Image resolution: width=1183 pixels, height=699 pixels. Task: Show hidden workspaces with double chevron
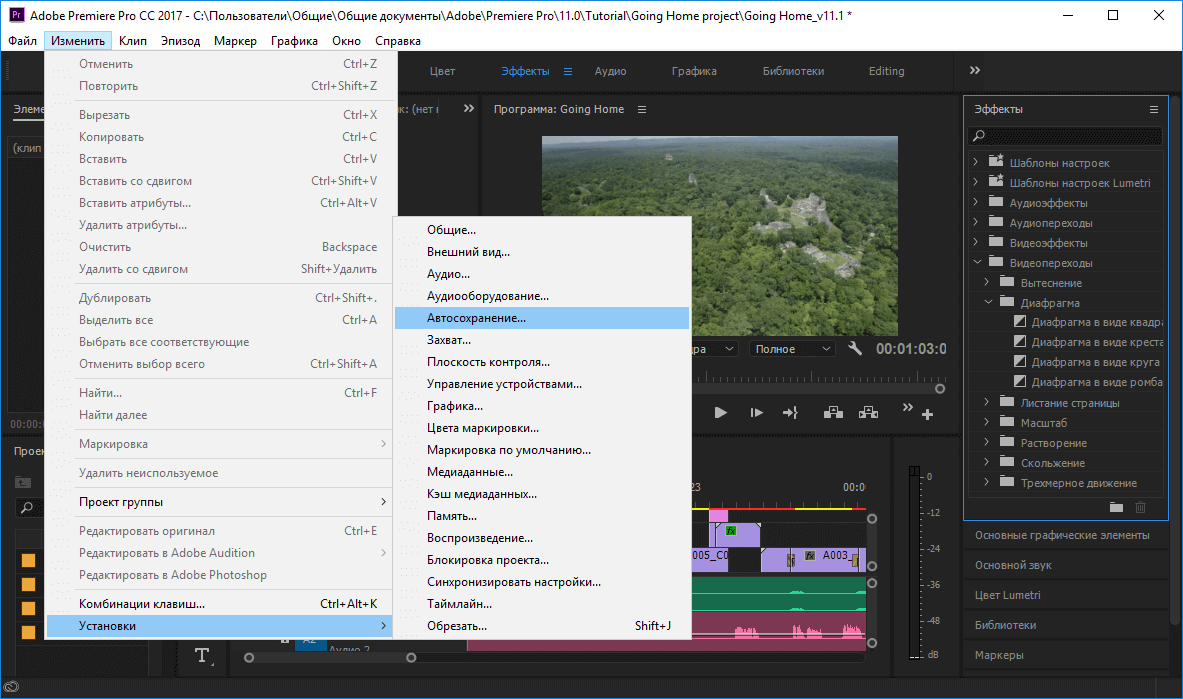click(975, 70)
